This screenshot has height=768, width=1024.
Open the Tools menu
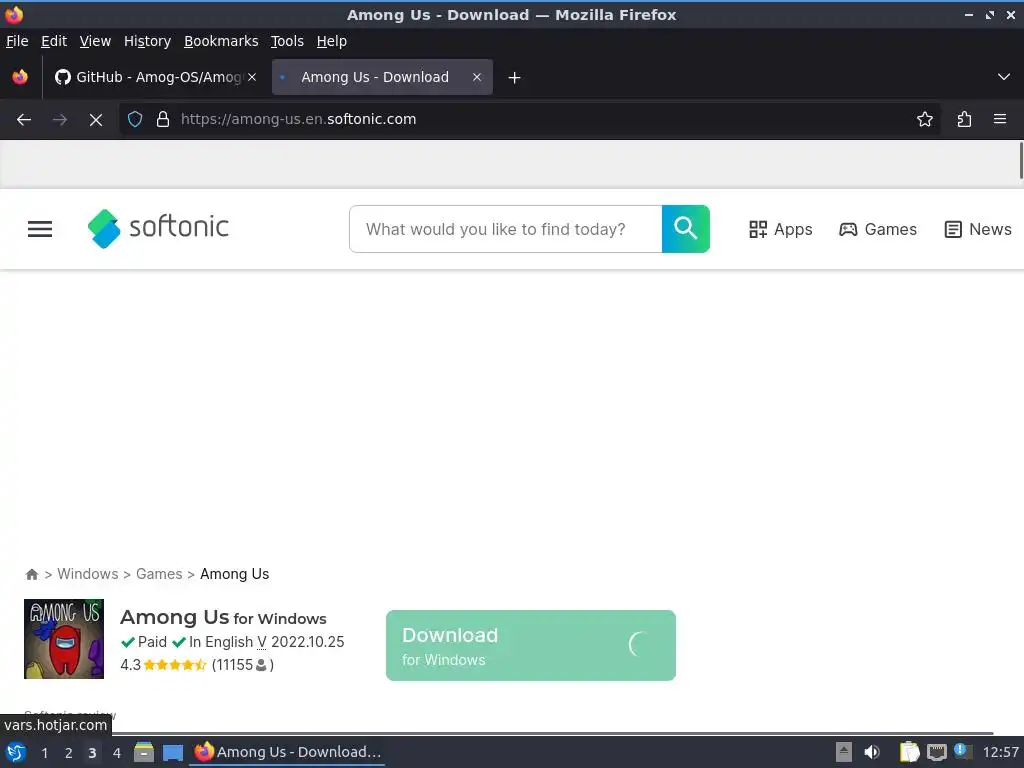pyautogui.click(x=287, y=41)
